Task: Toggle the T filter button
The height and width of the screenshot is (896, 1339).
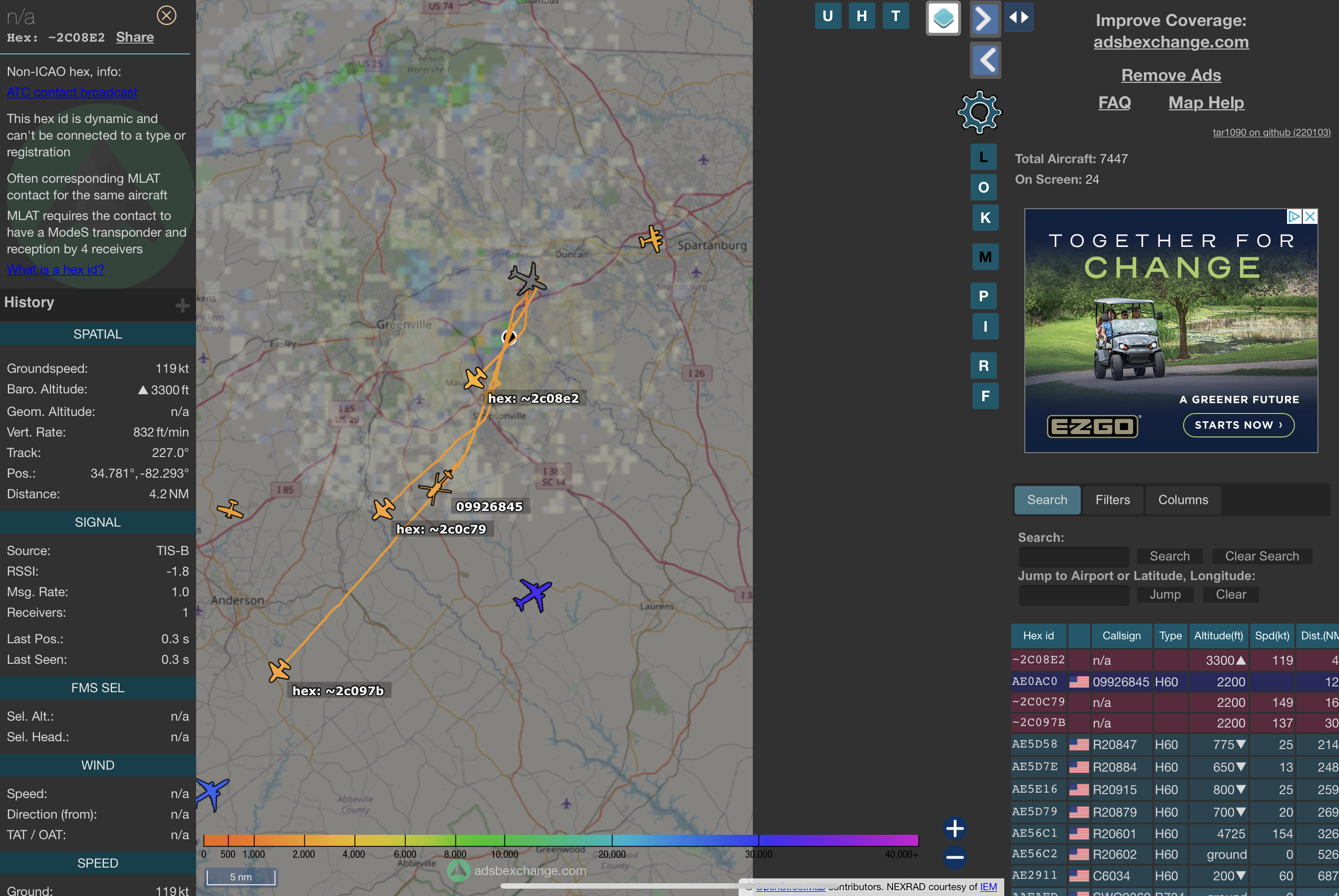Action: coord(895,16)
